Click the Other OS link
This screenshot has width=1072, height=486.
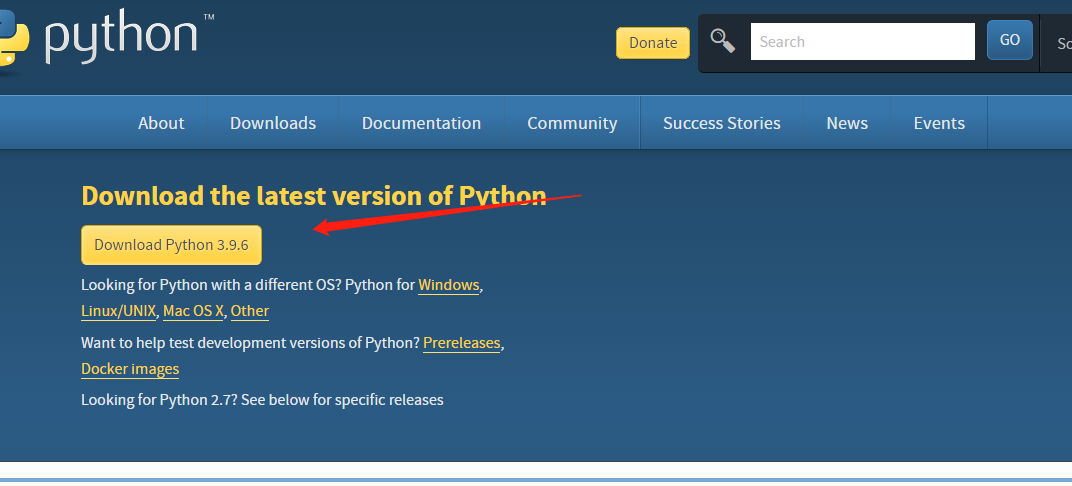point(250,311)
